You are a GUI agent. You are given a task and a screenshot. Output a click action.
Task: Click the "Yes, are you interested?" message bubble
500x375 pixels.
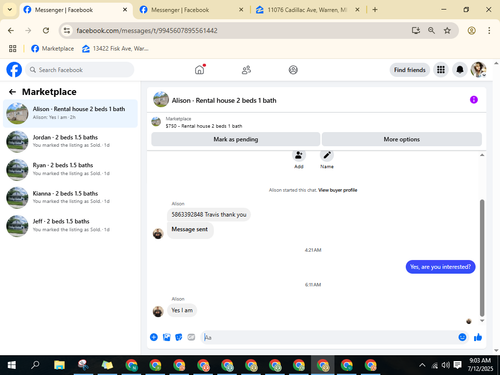click(440, 267)
